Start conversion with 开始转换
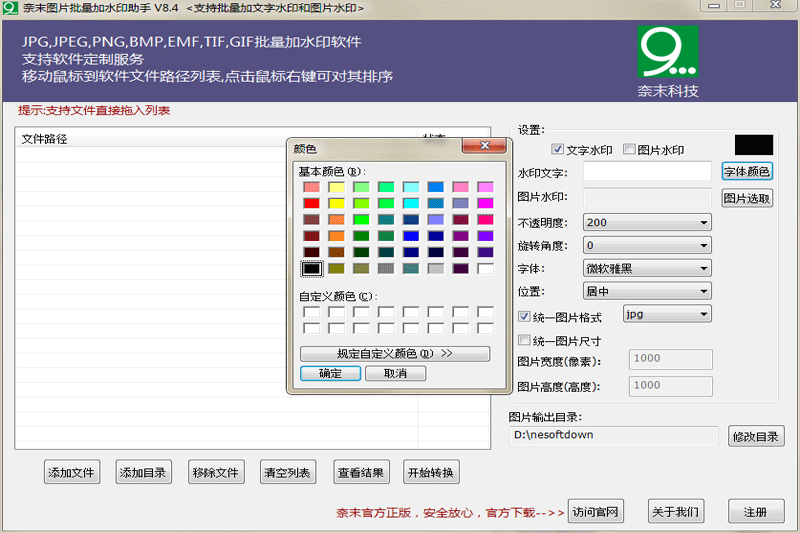Screen dimensions: 800x533 pos(431,472)
